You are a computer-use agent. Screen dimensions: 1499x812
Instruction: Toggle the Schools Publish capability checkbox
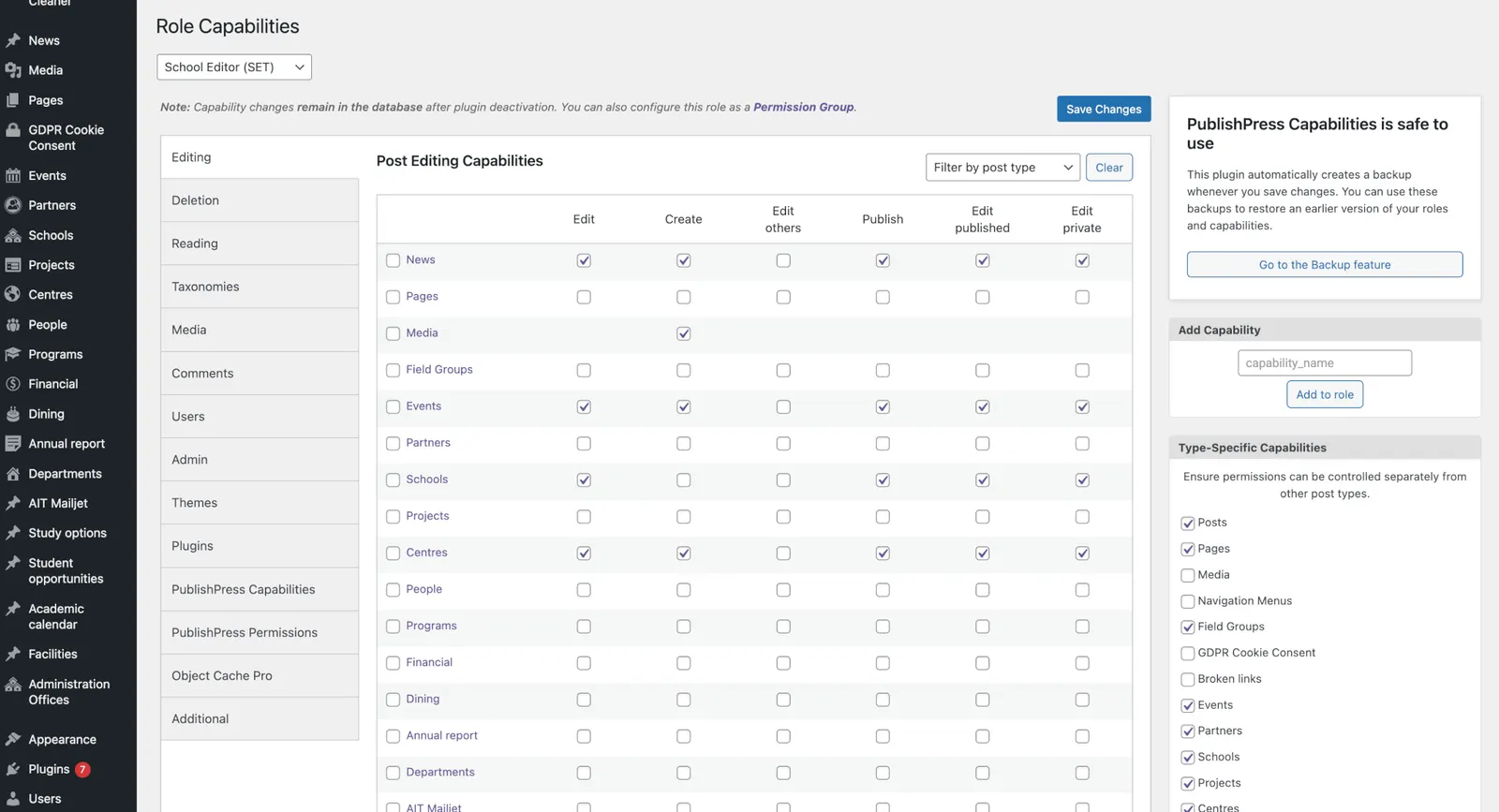pyautogui.click(x=883, y=480)
